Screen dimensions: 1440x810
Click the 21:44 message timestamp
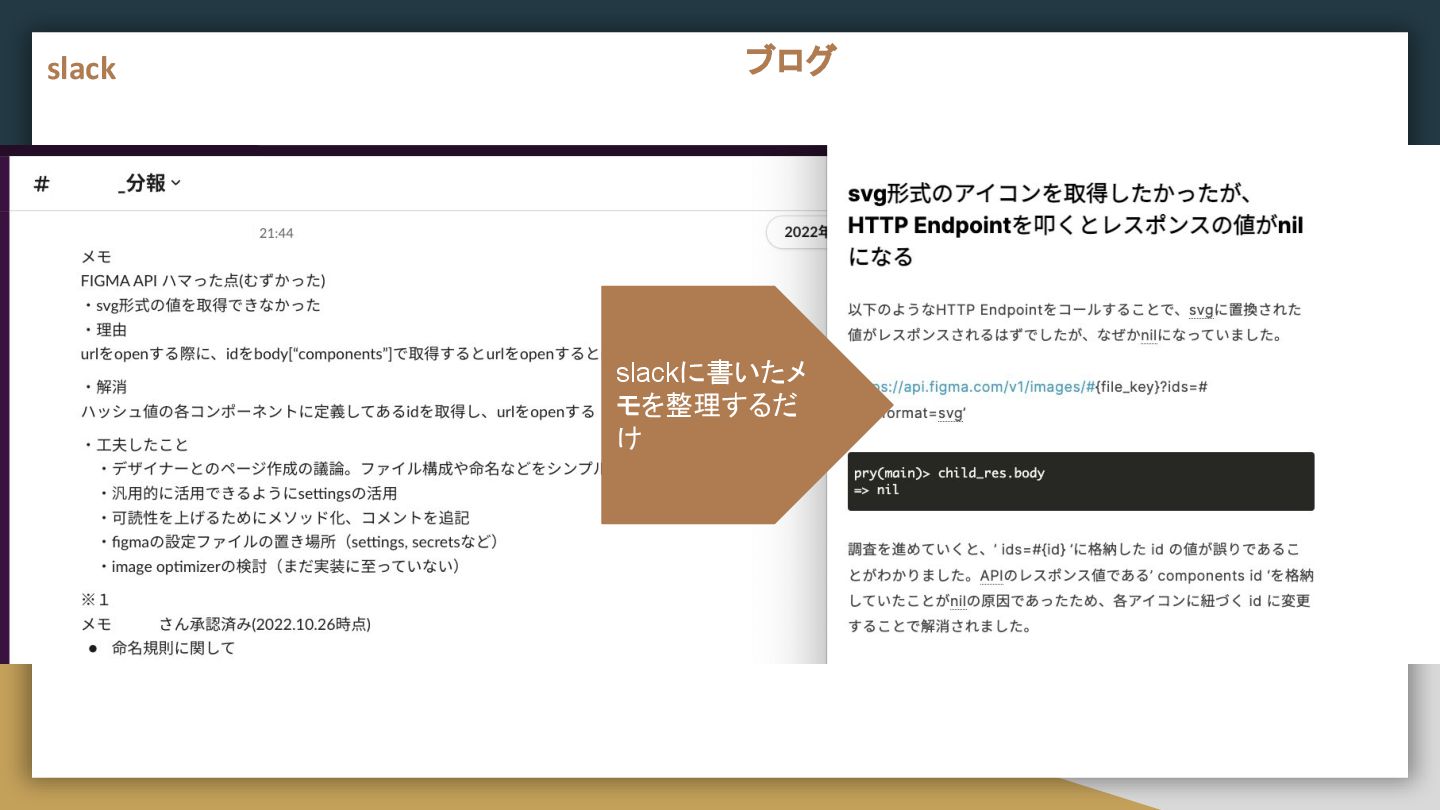276,233
